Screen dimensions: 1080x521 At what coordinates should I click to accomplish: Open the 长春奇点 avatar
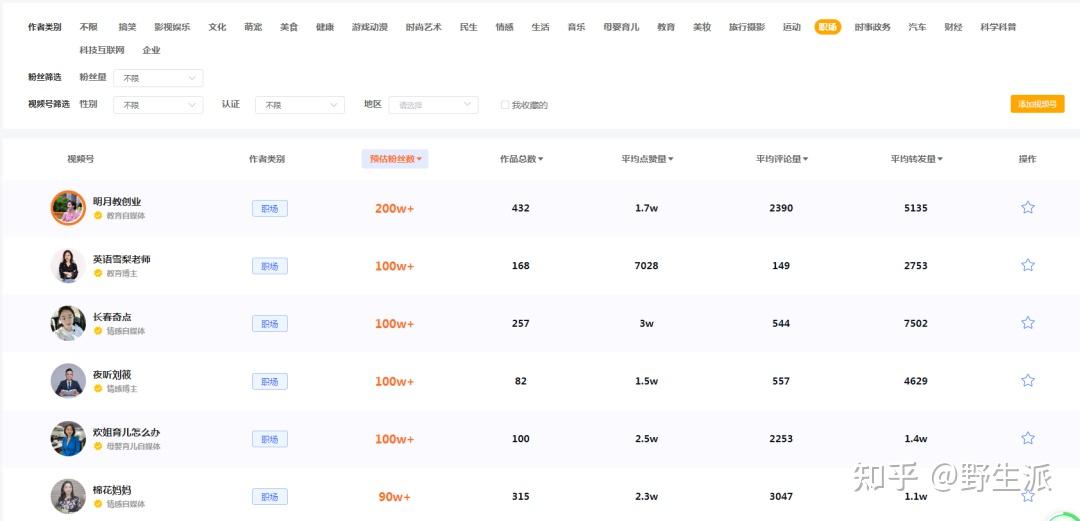coord(68,323)
